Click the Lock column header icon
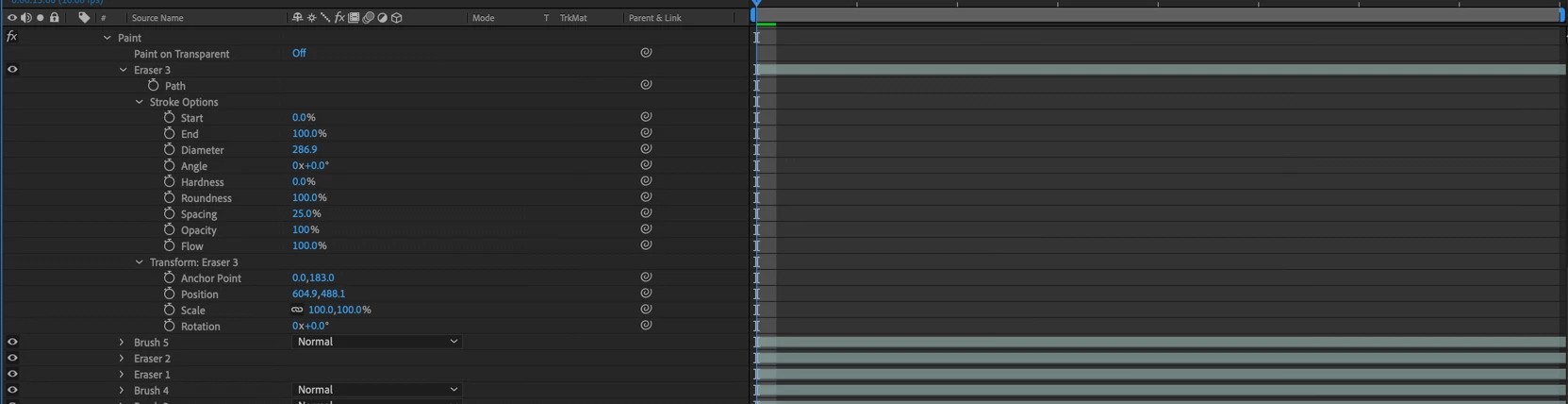Image resolution: width=1568 pixels, height=404 pixels. click(55, 17)
